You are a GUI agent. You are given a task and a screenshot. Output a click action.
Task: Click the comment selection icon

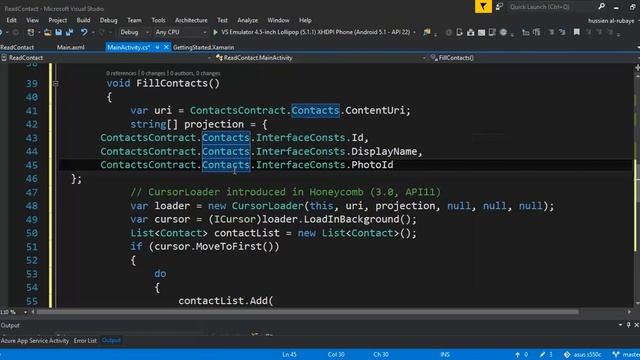tap(551, 32)
